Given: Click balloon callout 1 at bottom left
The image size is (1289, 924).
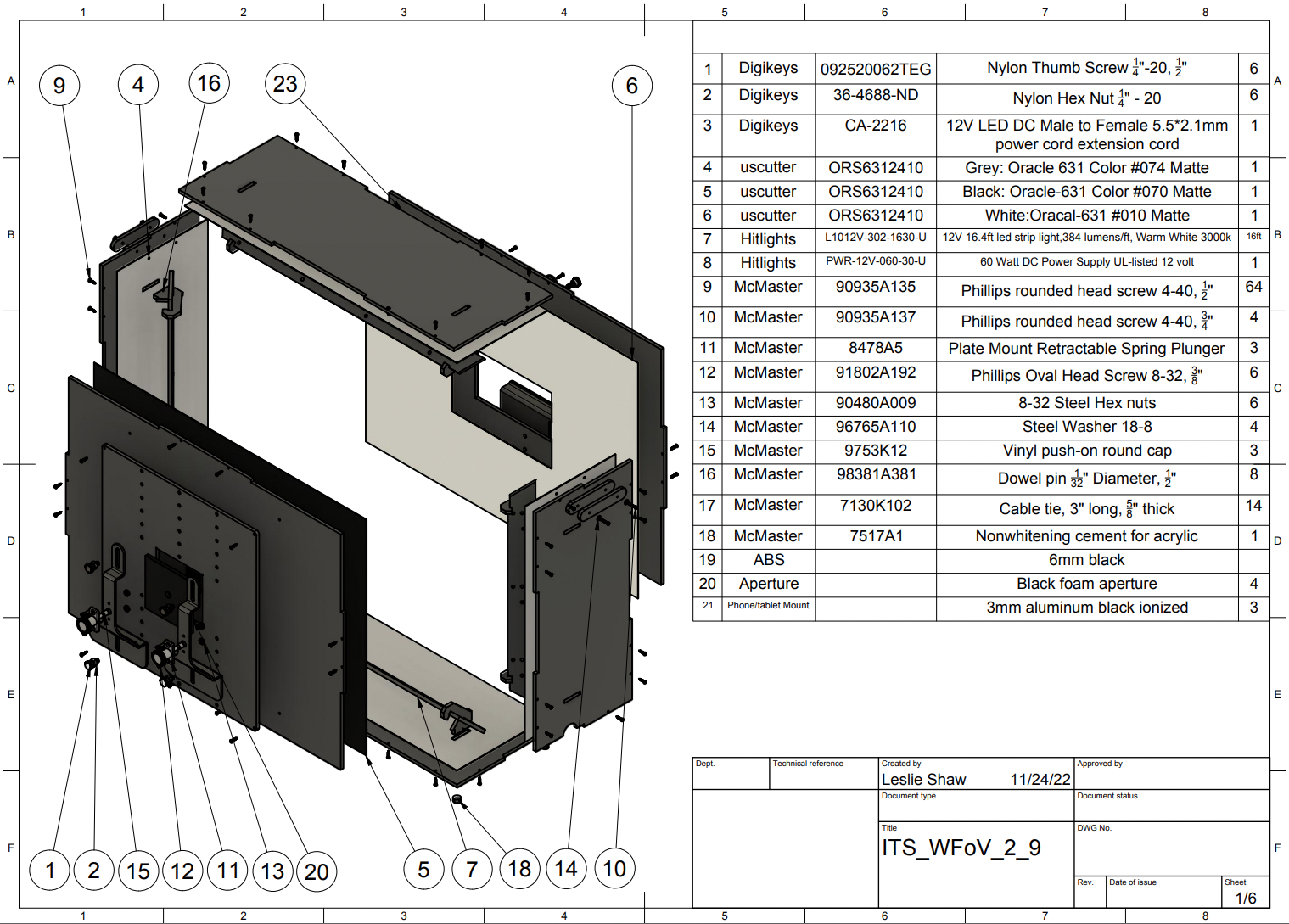Looking at the screenshot, I should coord(50,870).
